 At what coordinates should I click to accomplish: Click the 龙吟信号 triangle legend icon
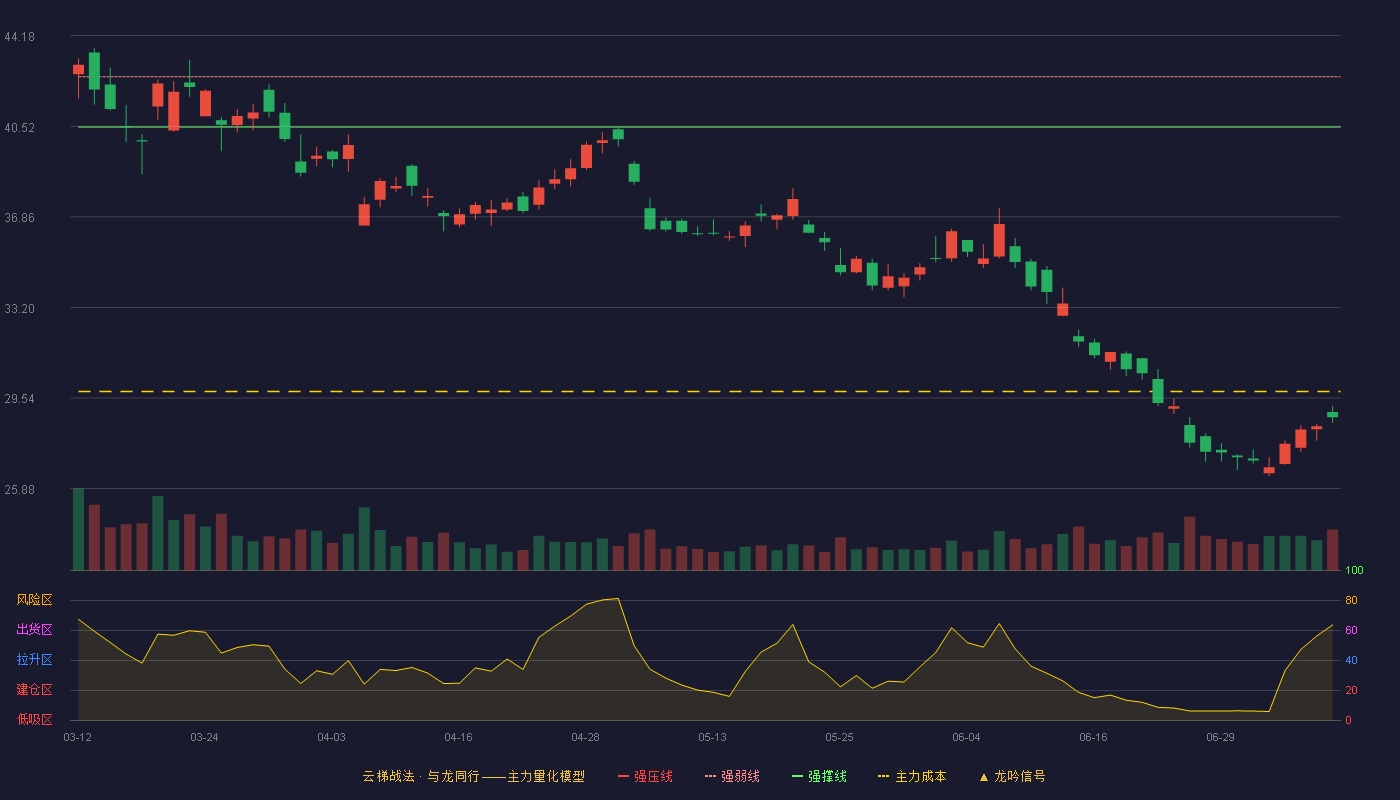point(984,776)
